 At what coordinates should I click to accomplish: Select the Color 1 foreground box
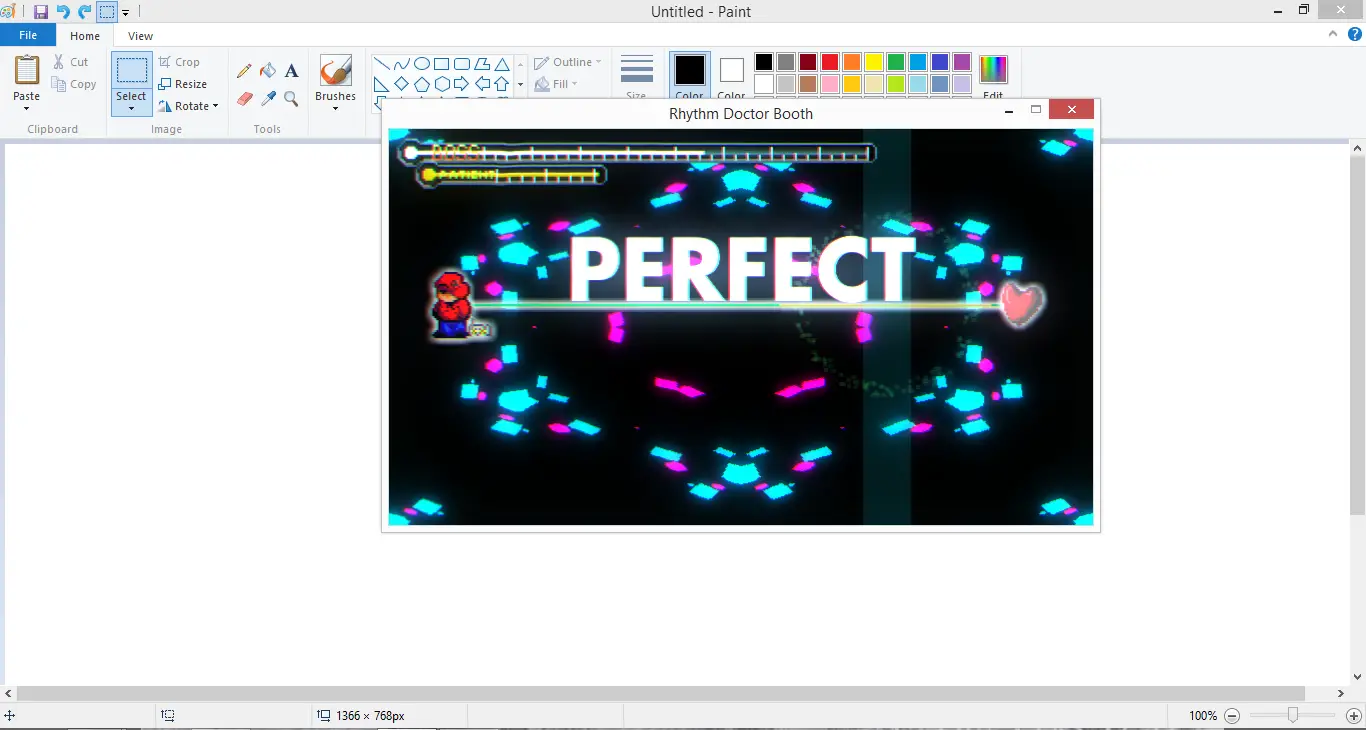(689, 76)
